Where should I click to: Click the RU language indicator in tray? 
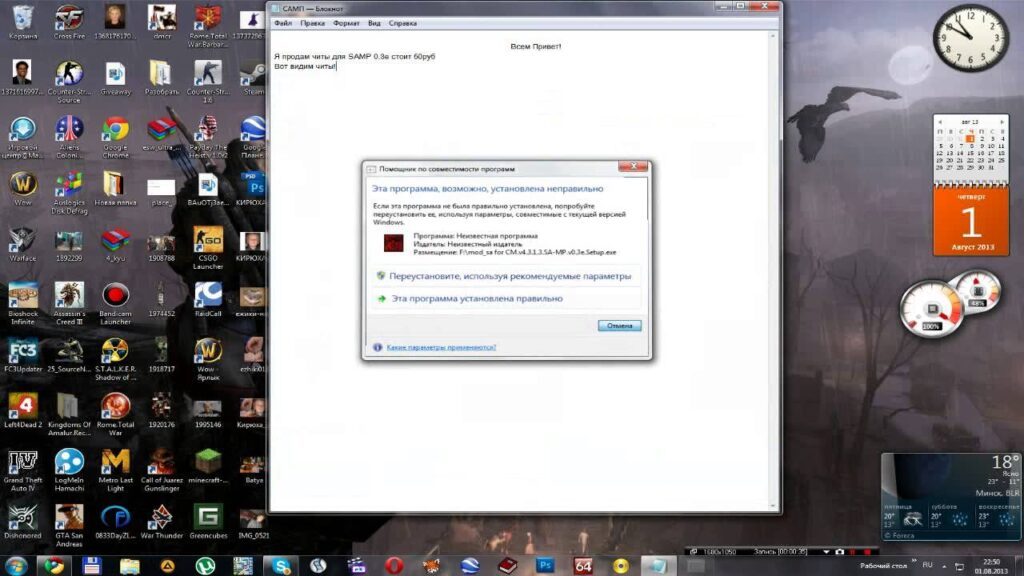pyautogui.click(x=927, y=566)
